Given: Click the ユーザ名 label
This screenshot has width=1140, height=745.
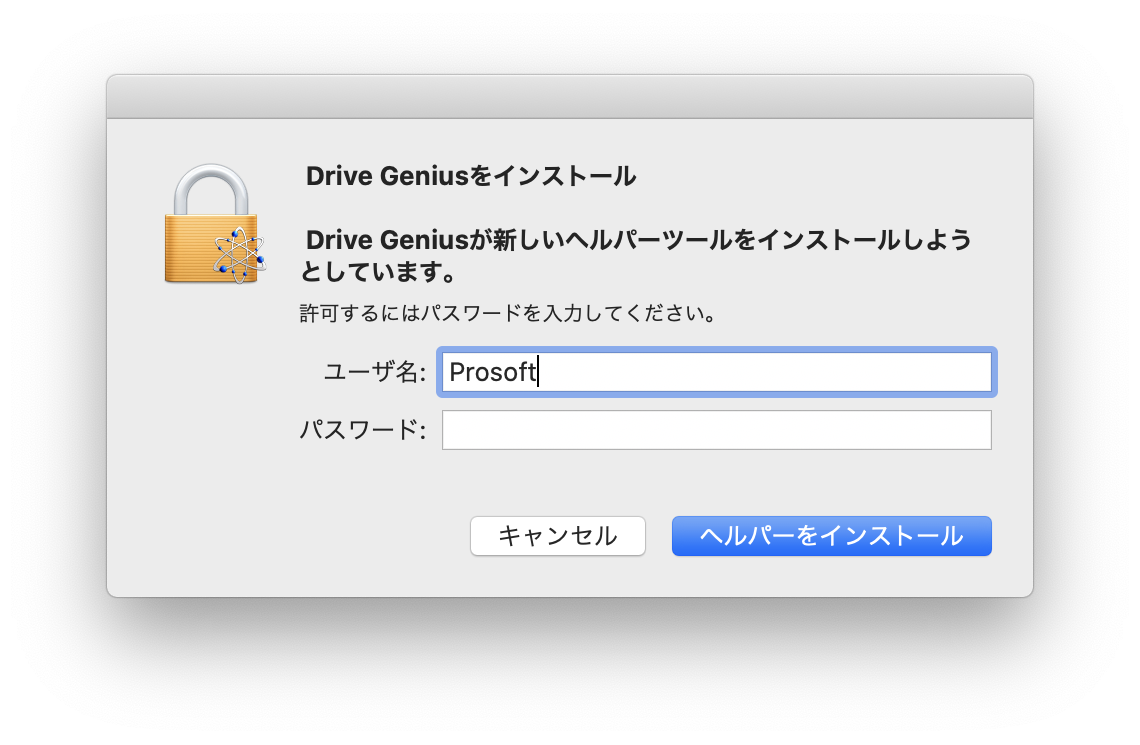Looking at the screenshot, I should 374,372.
